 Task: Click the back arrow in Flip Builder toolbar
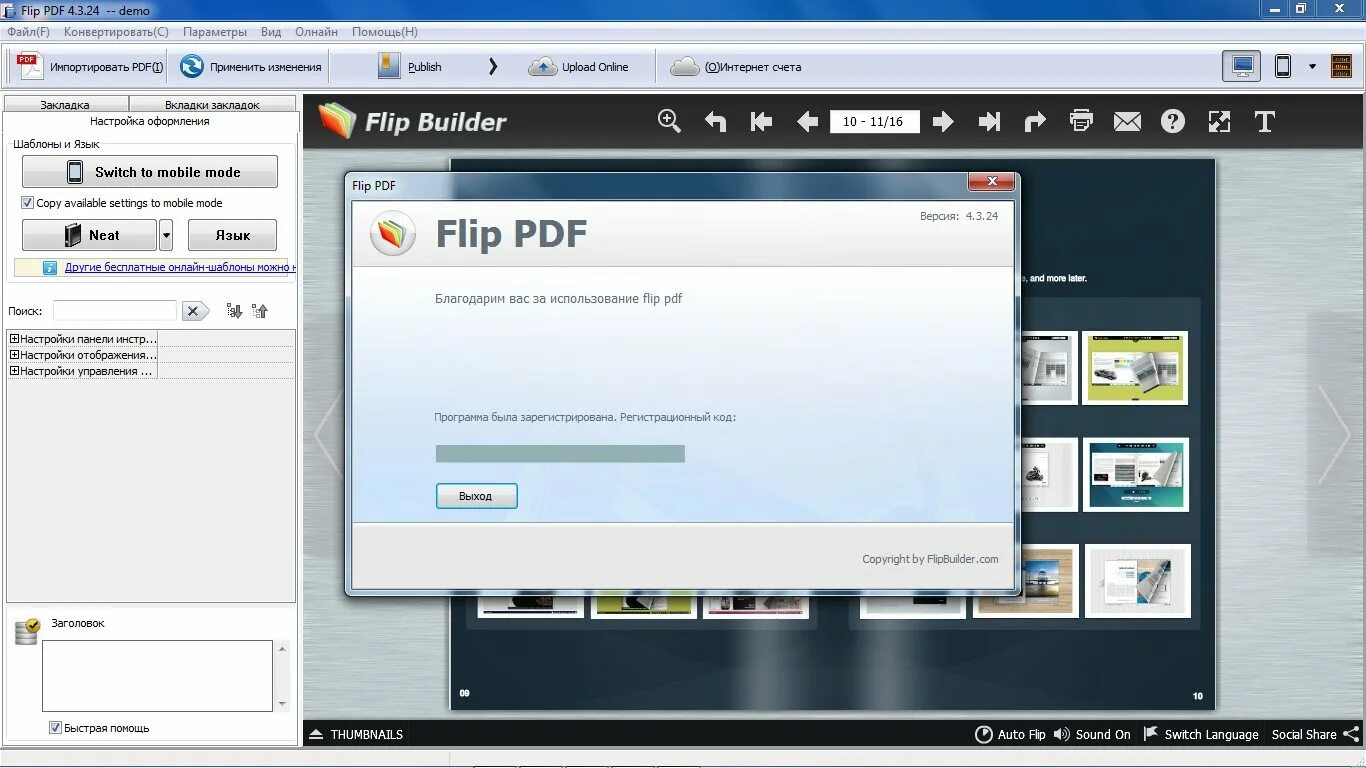click(x=715, y=122)
